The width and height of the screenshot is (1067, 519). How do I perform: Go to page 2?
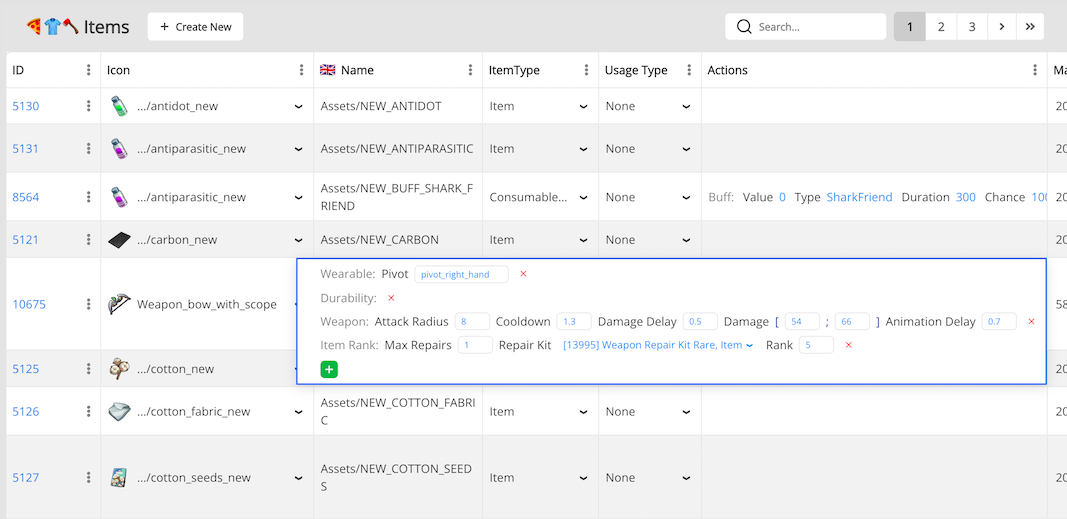[940, 27]
